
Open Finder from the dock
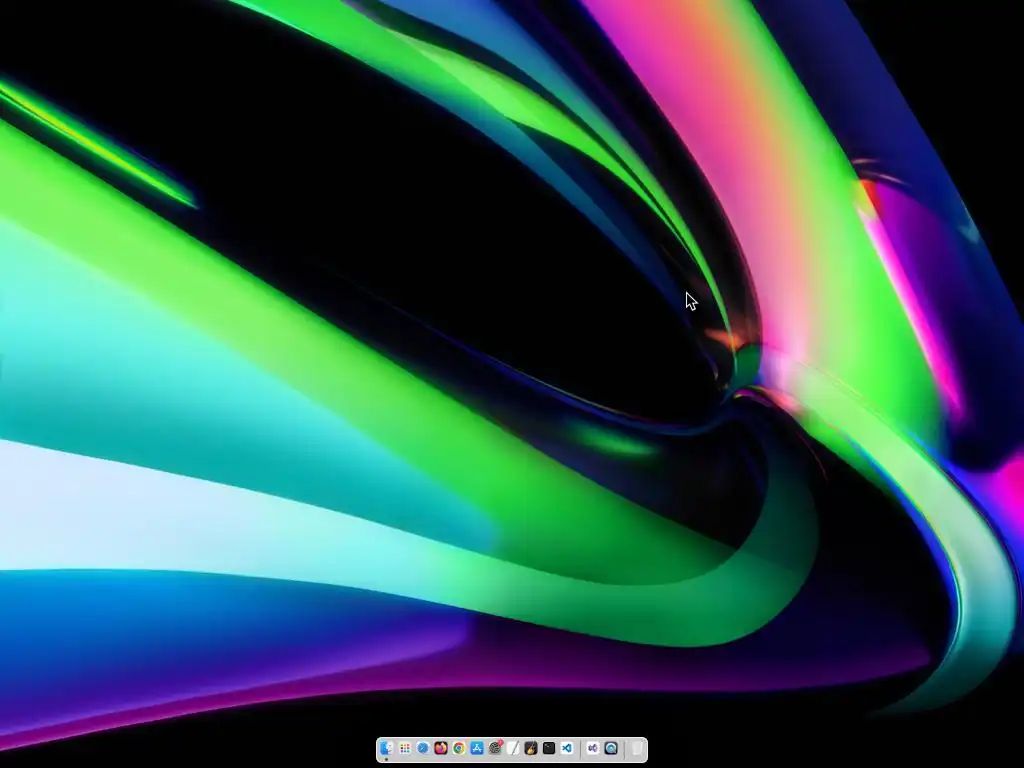click(x=387, y=748)
